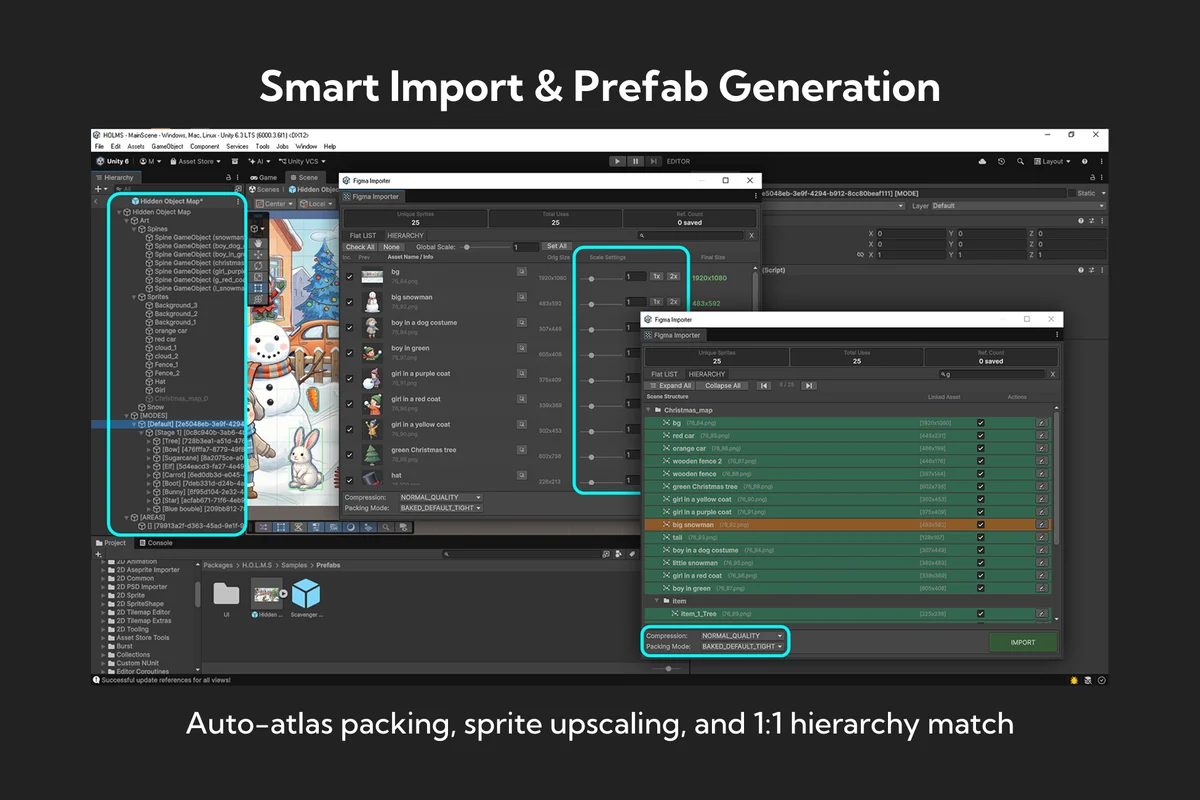Click the edit icon for big snowman row
This screenshot has width=1200, height=800.
[x=1042, y=524]
